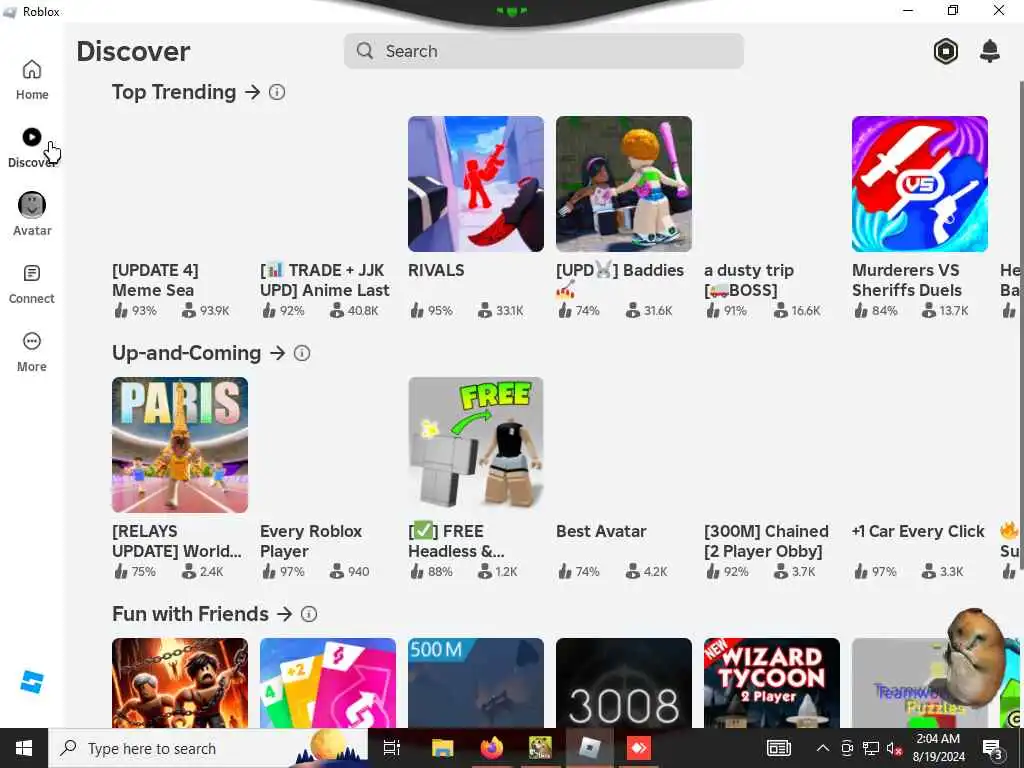Click the Meet Now camera tray icon
The image size is (1024, 768).
847,748
